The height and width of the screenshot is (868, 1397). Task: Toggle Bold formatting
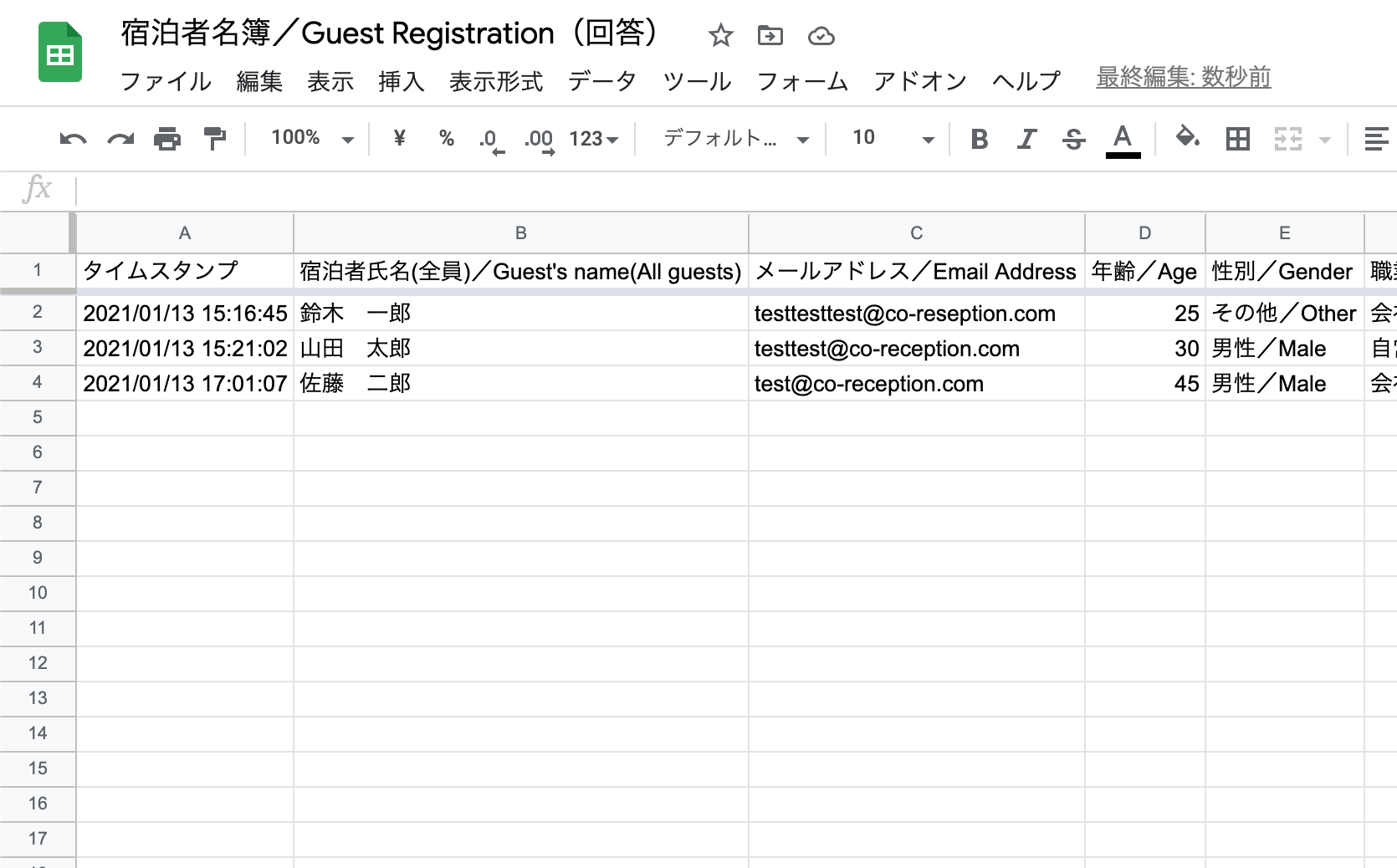(979, 139)
